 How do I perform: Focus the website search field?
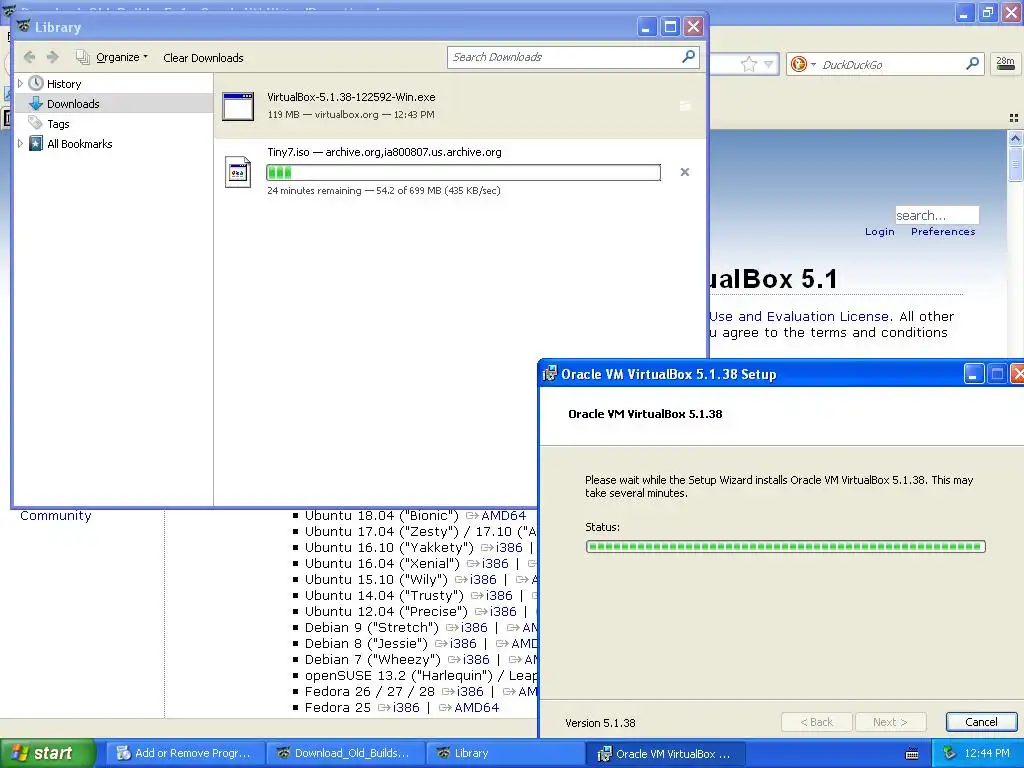[x=936, y=216]
